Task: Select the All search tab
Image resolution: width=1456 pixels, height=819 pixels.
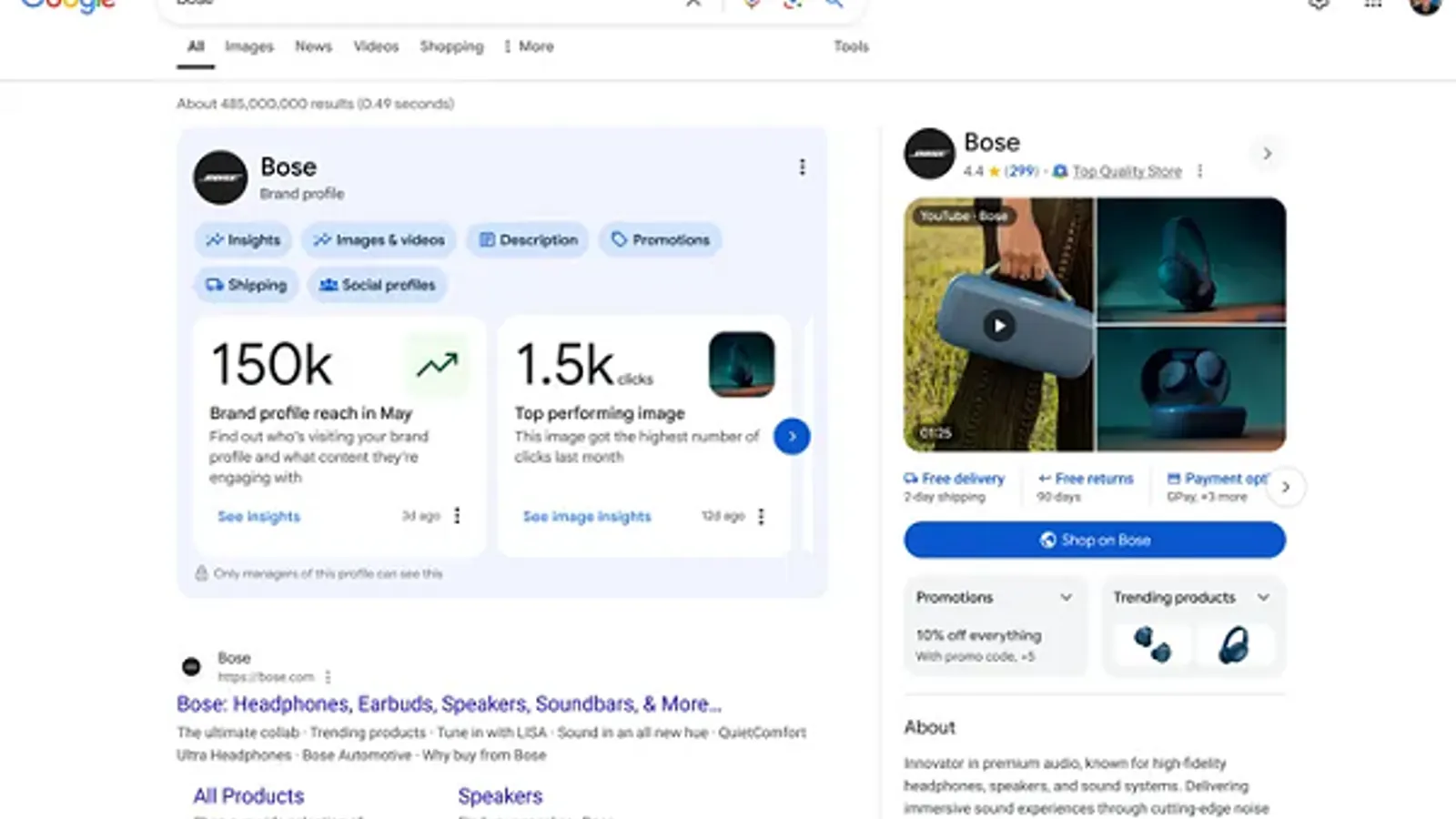Action: point(196,46)
